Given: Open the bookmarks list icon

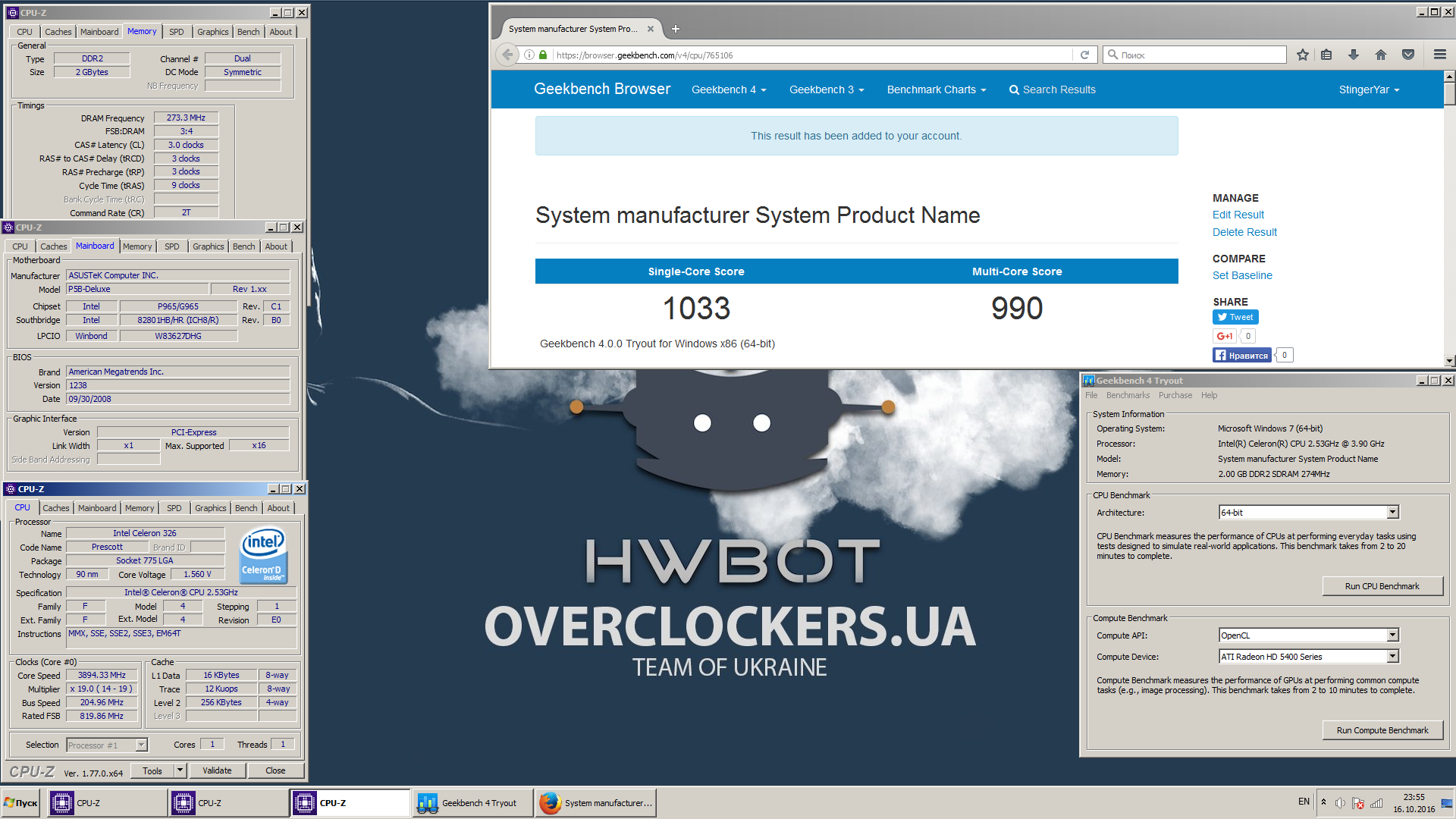Looking at the screenshot, I should [x=1326, y=55].
